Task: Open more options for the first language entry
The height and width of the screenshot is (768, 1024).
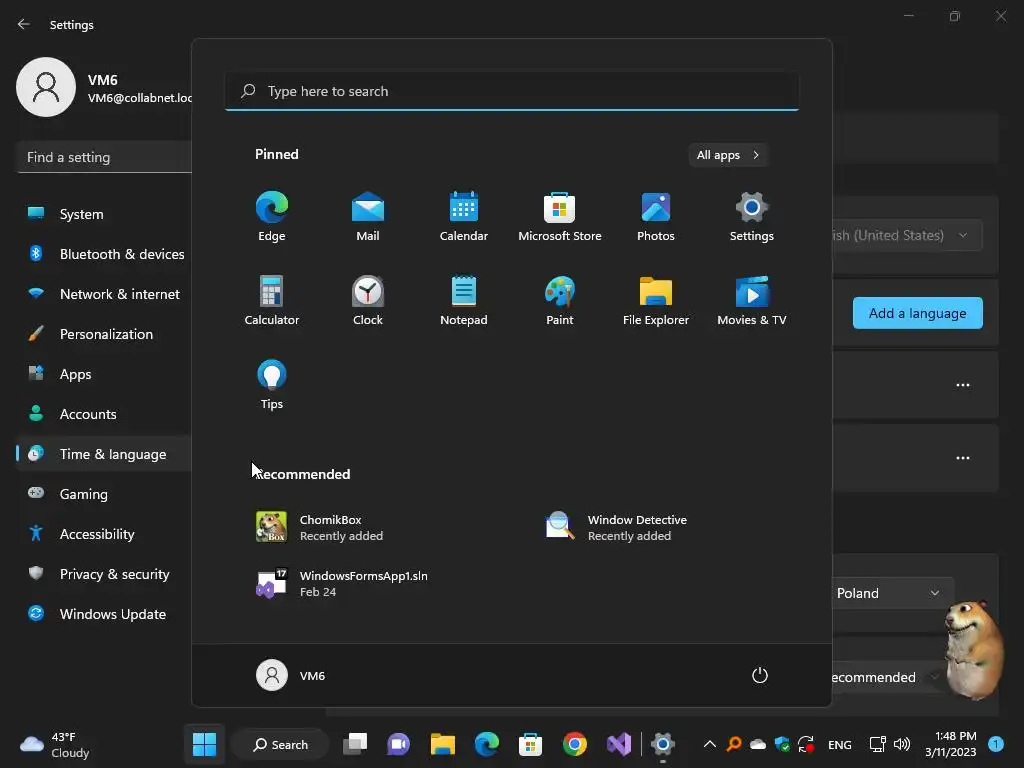Action: 963,385
